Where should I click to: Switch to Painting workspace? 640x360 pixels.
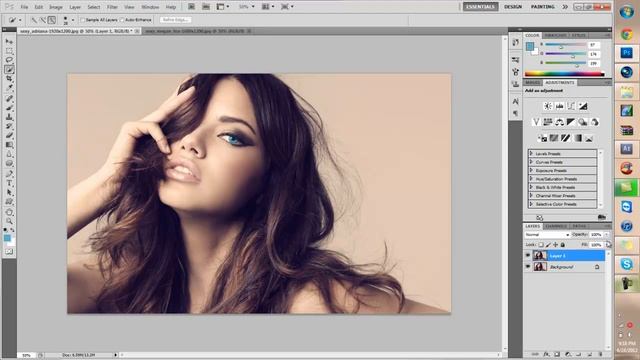point(542,7)
